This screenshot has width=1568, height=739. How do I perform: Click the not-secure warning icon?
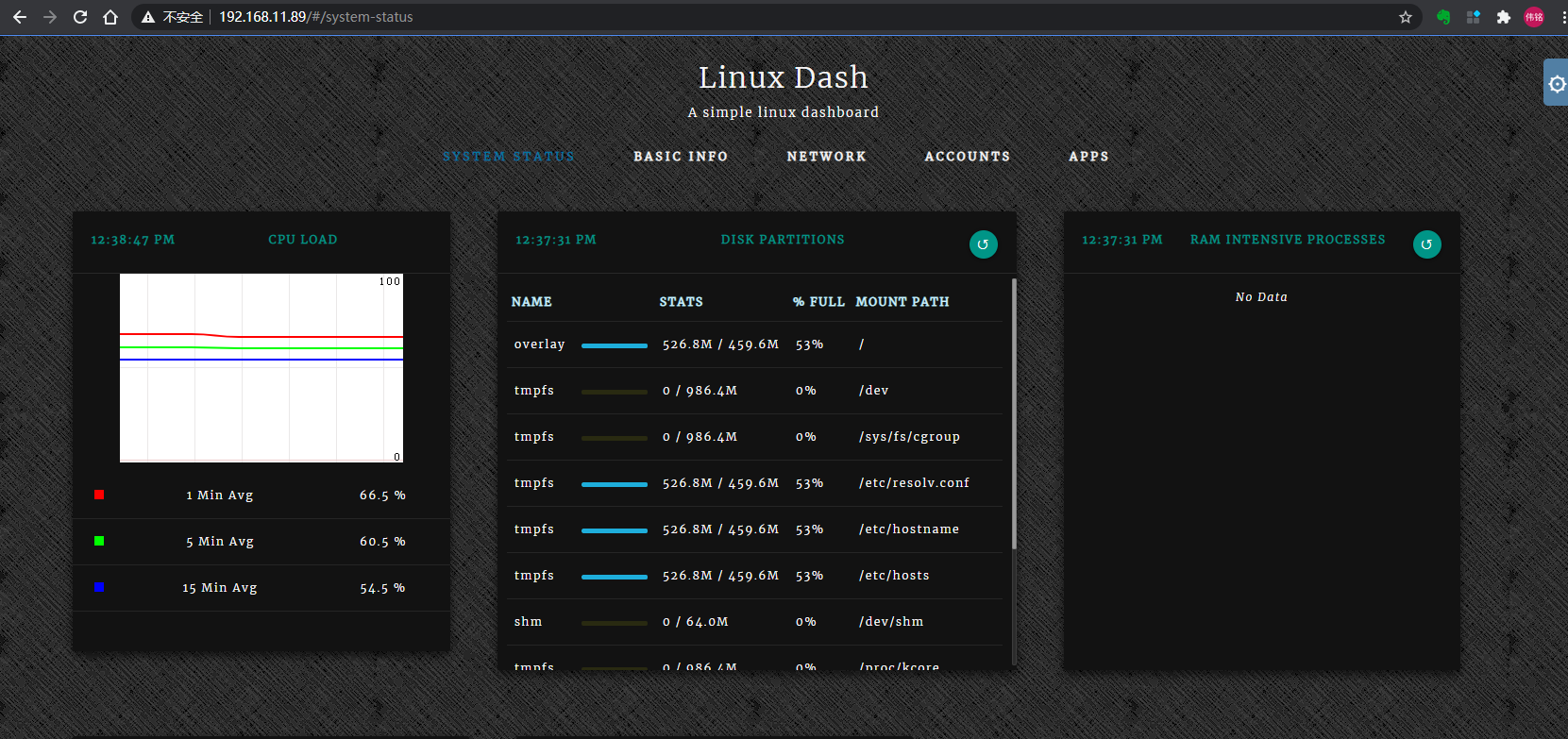click(148, 17)
